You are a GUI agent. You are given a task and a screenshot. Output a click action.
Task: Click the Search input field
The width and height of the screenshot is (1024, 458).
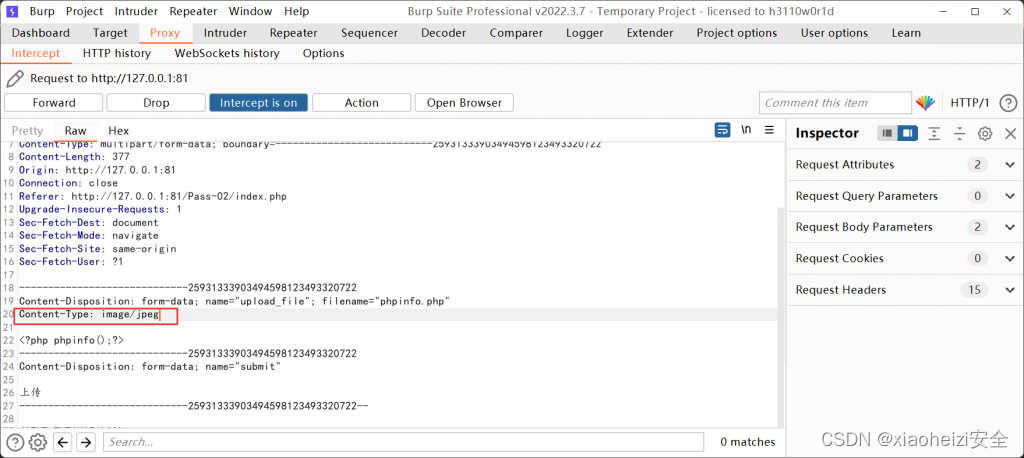click(403, 442)
